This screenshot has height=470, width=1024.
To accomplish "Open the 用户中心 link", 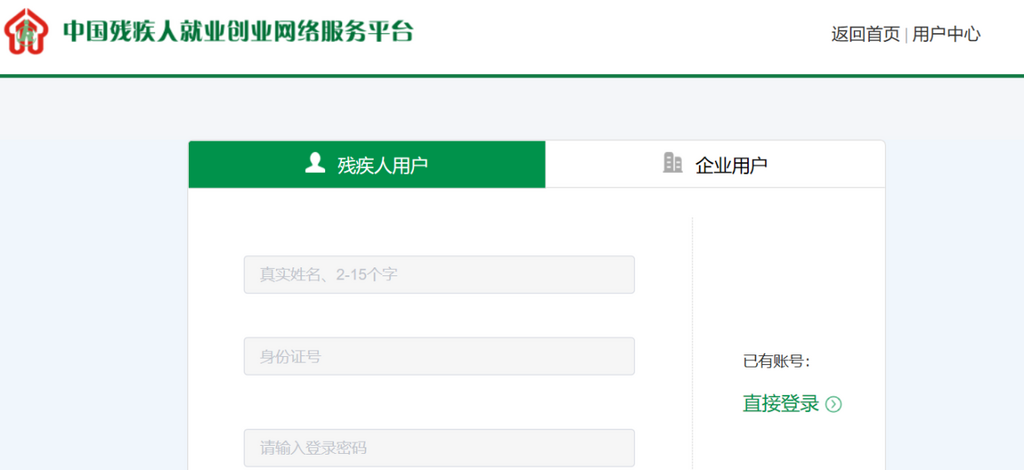I will (946, 34).
